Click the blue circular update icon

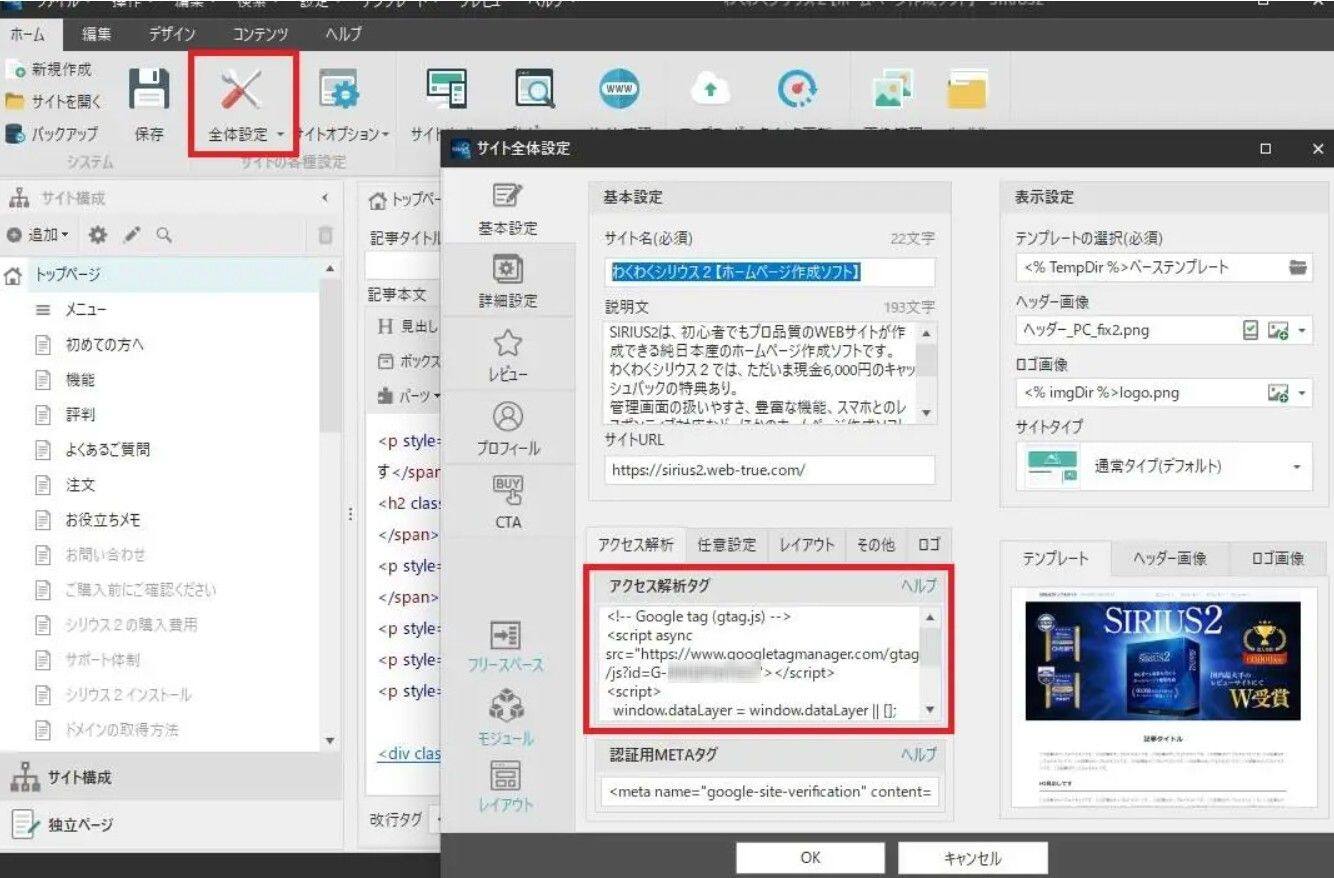797,90
